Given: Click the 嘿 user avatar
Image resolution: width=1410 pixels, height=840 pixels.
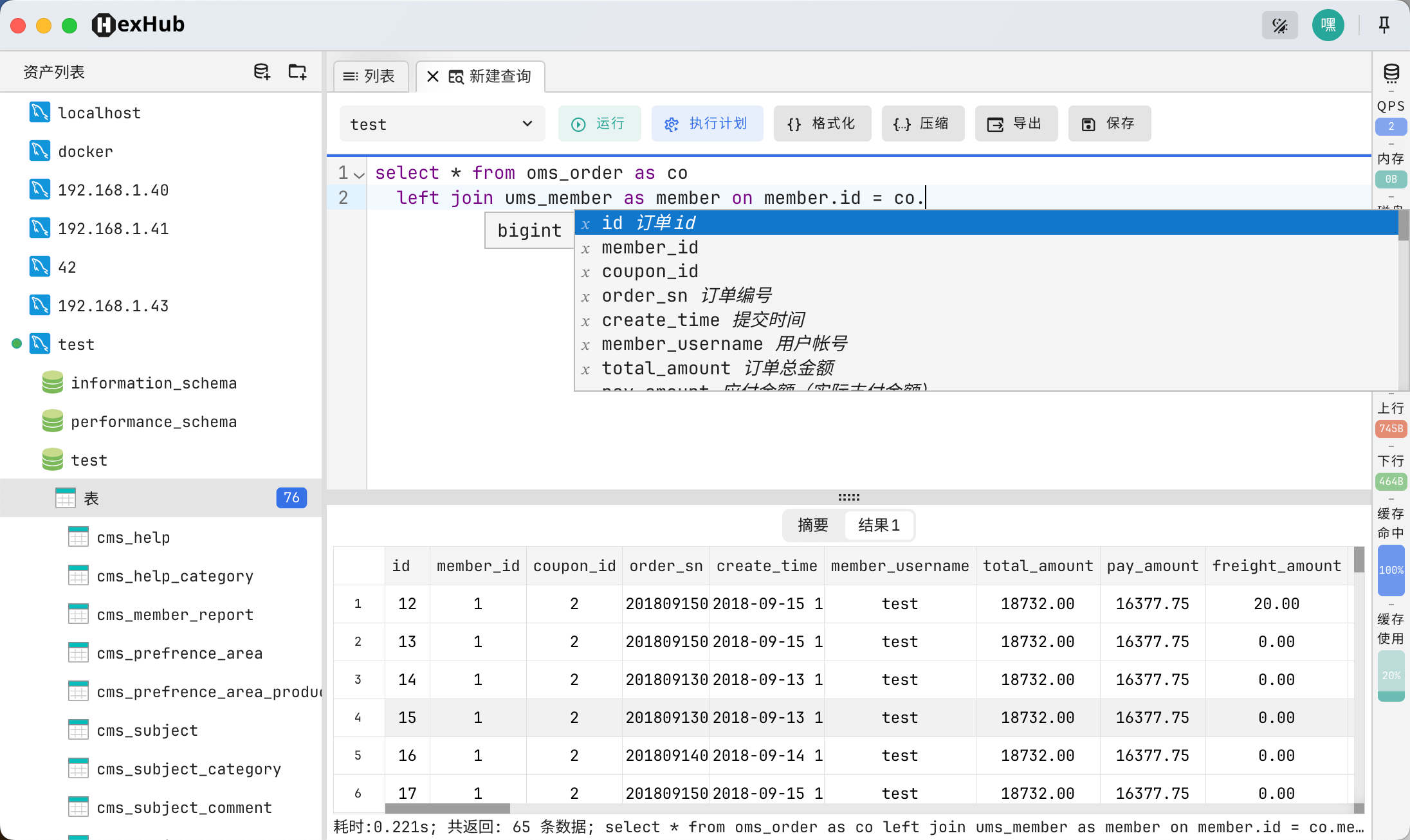Looking at the screenshot, I should point(1328,24).
